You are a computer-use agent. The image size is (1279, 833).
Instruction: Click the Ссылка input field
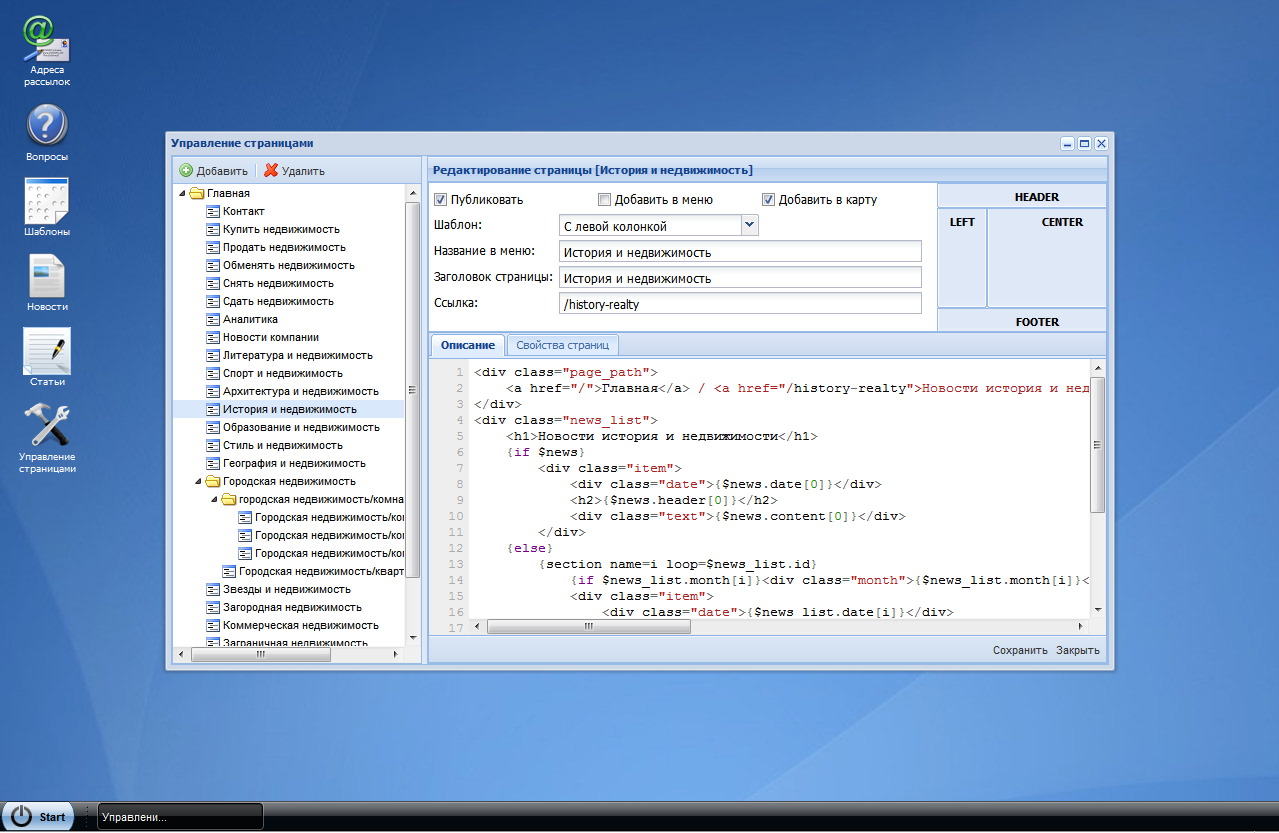pyautogui.click(x=739, y=304)
